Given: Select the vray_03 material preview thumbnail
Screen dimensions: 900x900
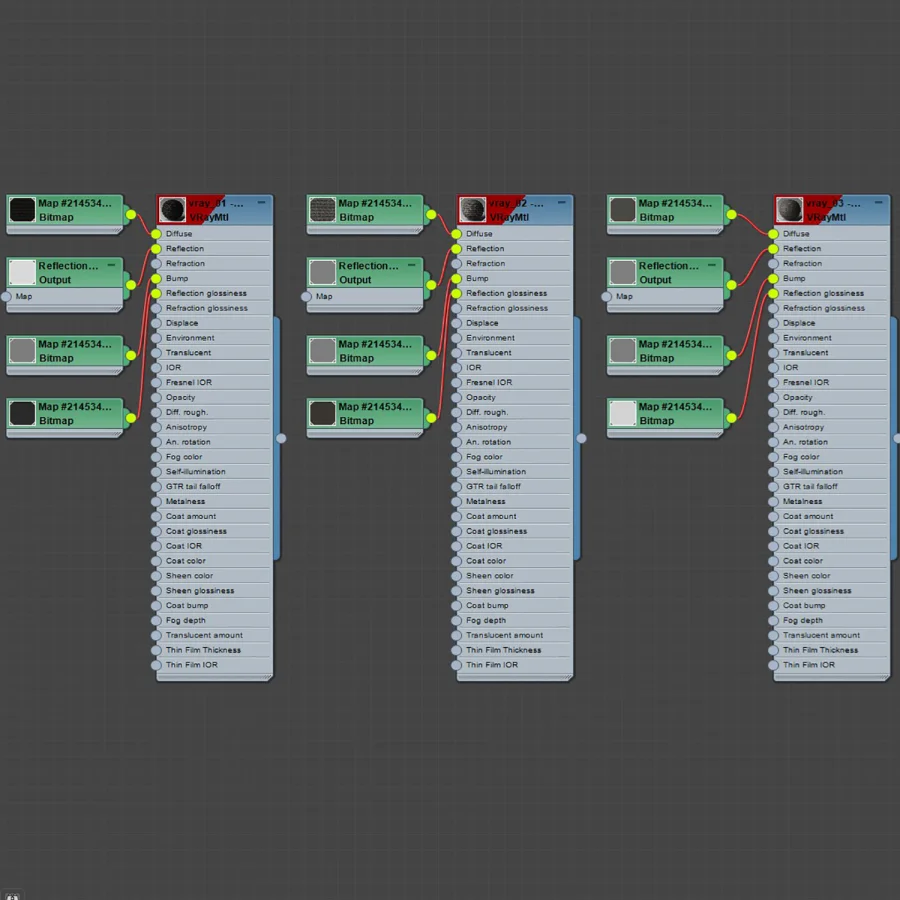Looking at the screenshot, I should point(789,210).
